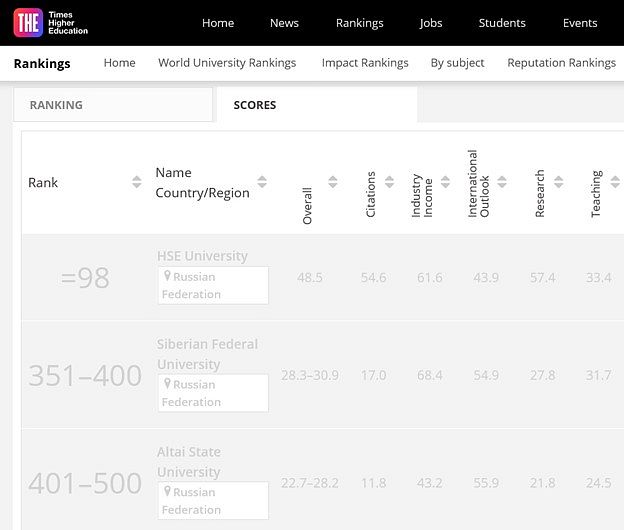Sort table by Rank arrows

click(x=136, y=182)
